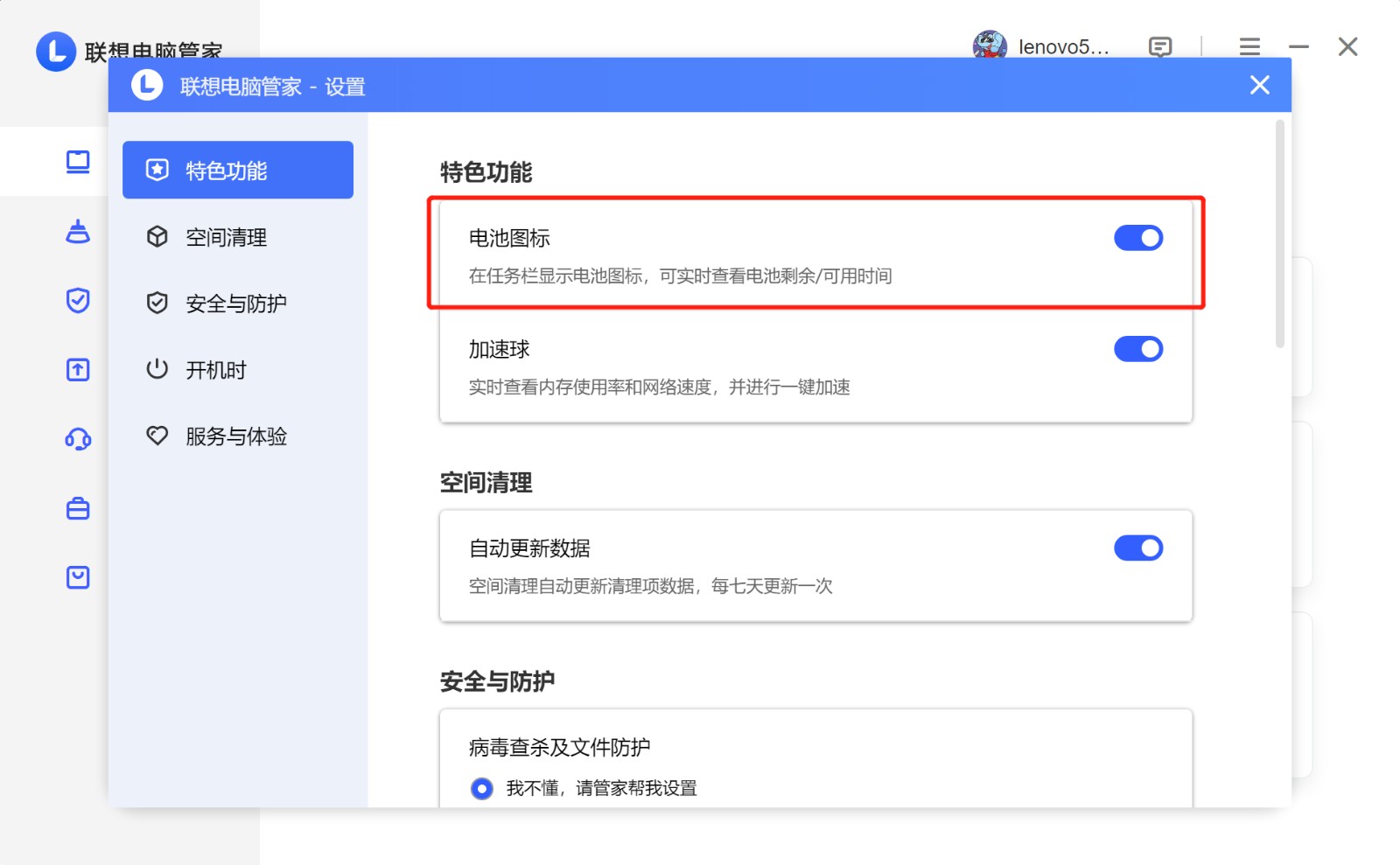Click the 特色功能 section heading in content
Viewport: 1400px width, 865px height.
point(486,172)
